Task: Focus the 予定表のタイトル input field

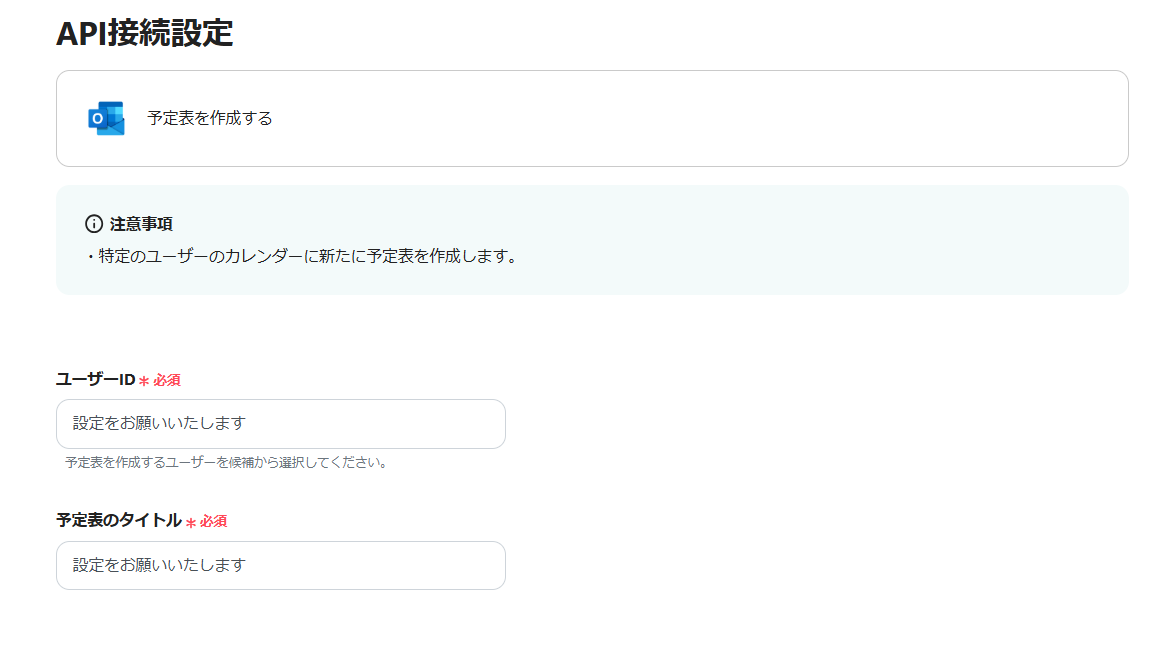Action: point(281,565)
